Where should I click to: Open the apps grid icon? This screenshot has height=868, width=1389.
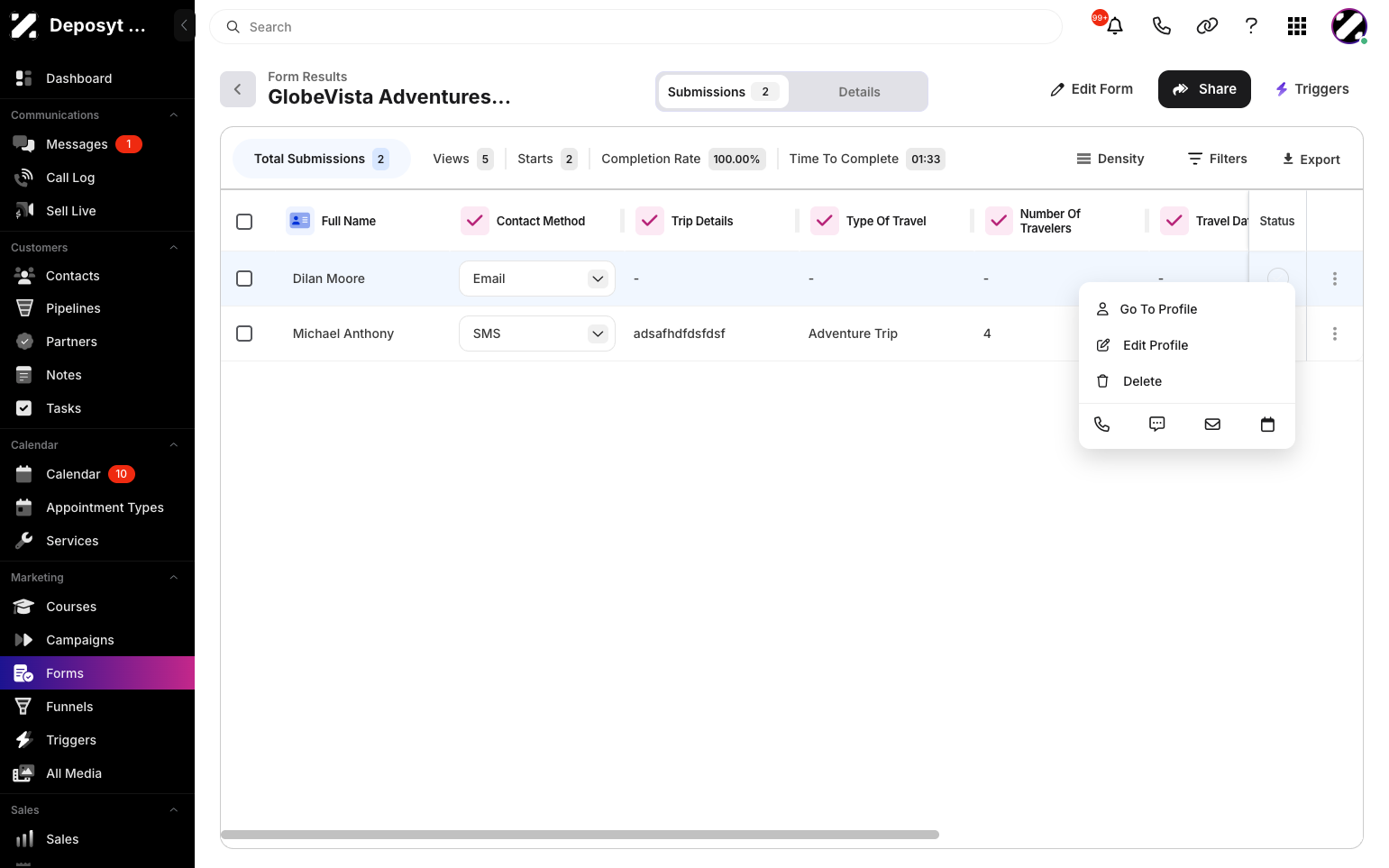(1297, 26)
